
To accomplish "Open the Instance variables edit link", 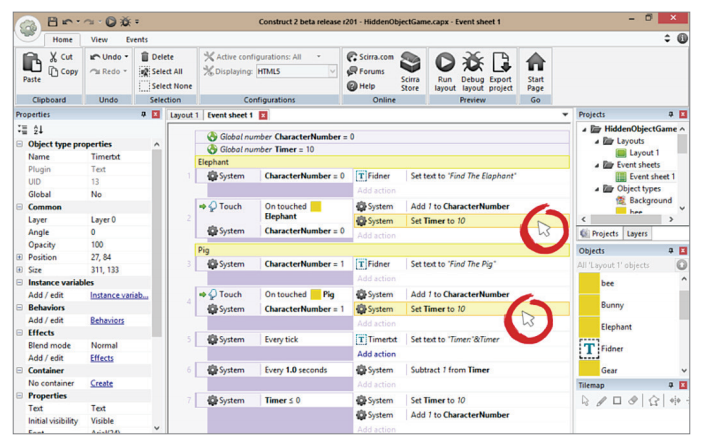I will point(119,295).
